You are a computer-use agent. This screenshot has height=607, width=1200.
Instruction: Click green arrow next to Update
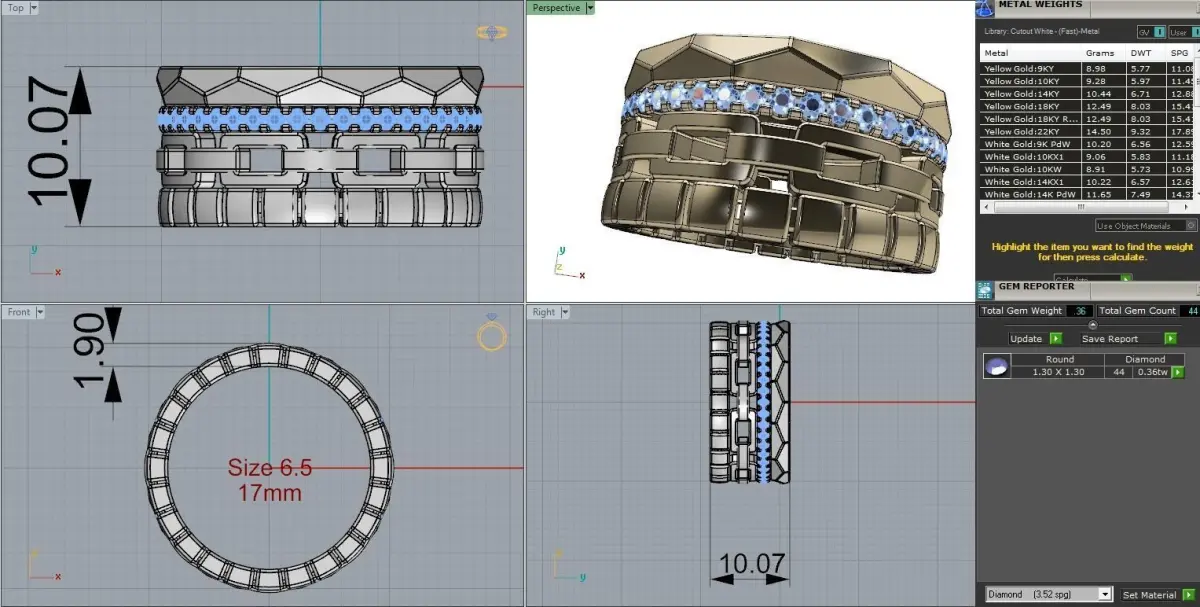(1055, 339)
